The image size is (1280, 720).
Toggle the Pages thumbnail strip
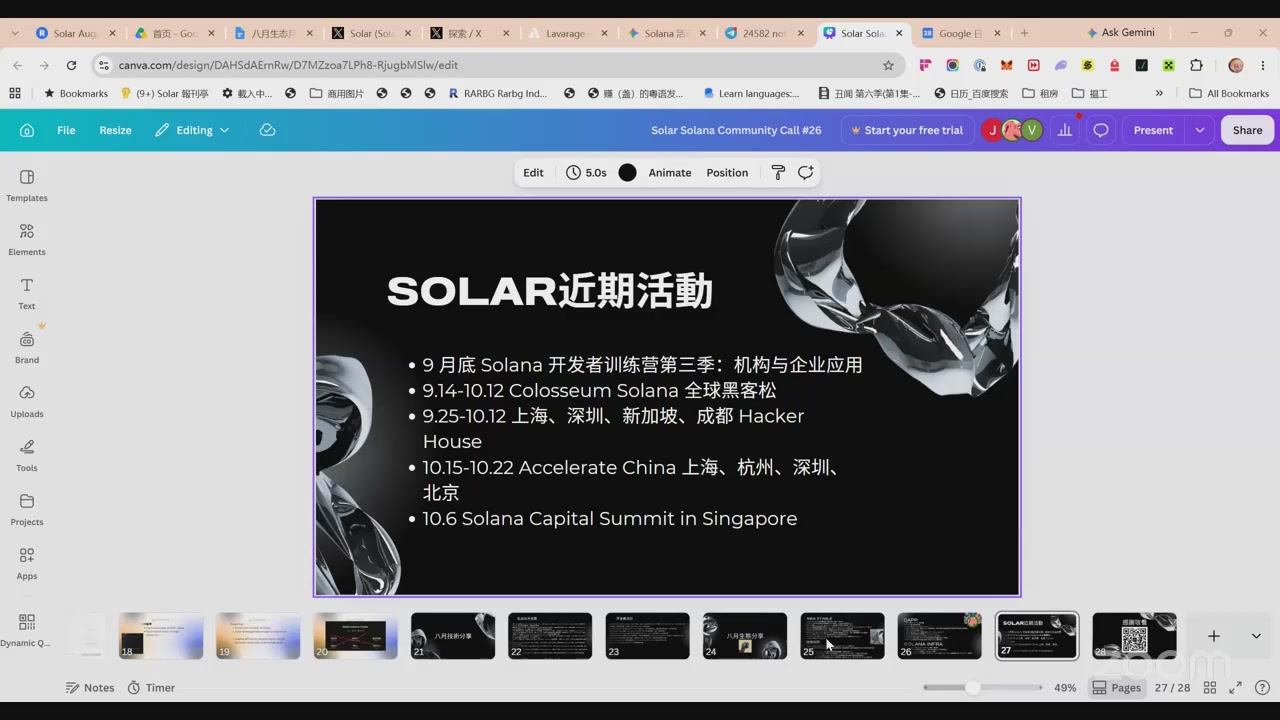coord(1116,688)
